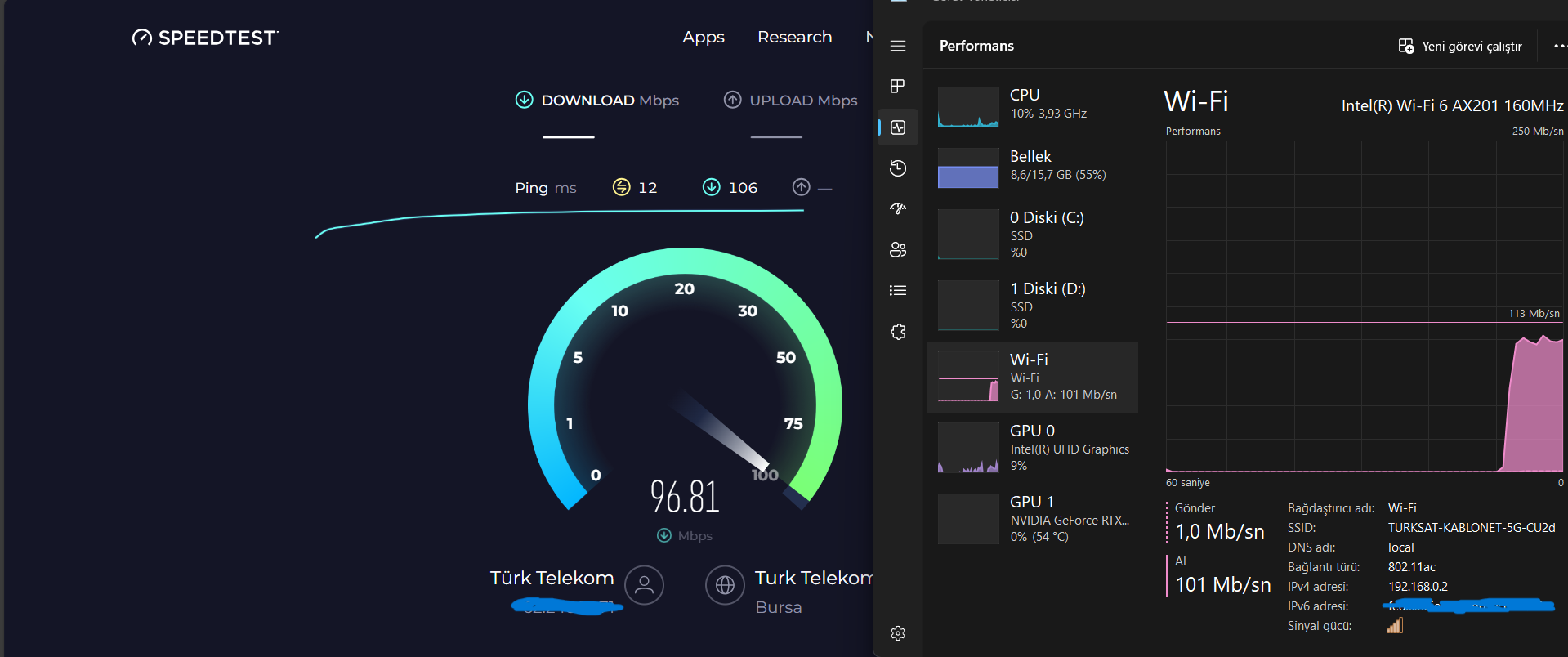
Task: Click the download ping latency icon
Action: (x=712, y=187)
